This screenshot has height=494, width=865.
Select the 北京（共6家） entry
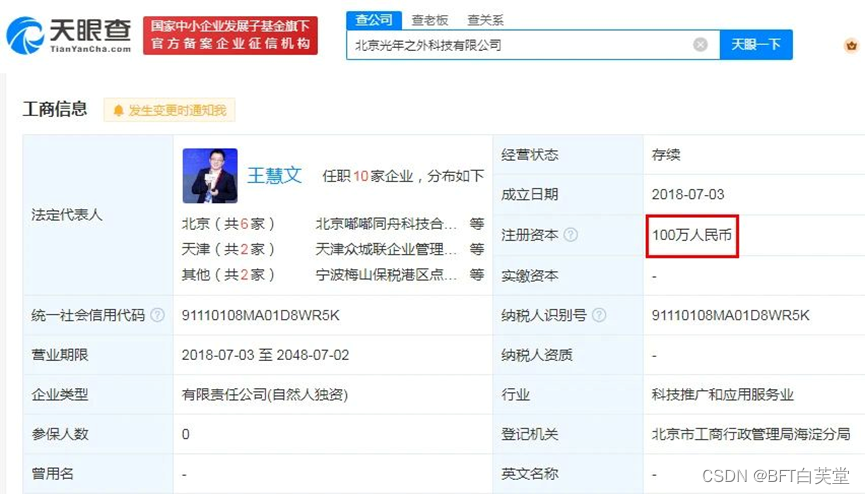pos(228,224)
